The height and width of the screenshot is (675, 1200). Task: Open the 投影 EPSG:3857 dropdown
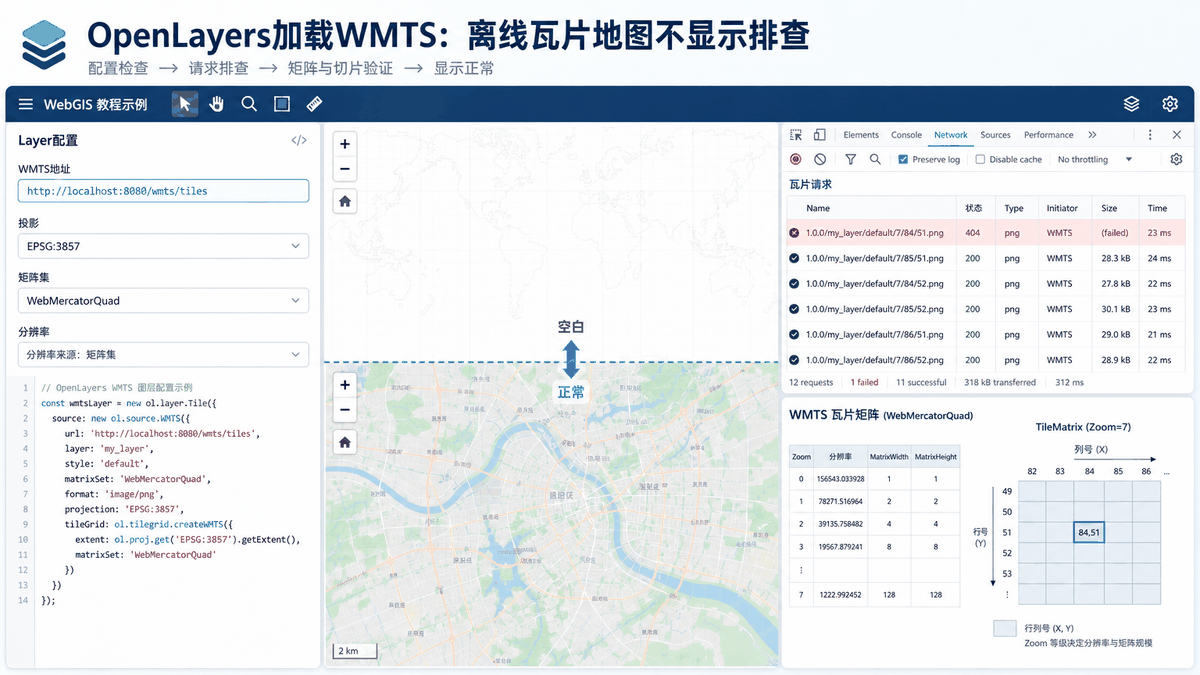coord(163,245)
